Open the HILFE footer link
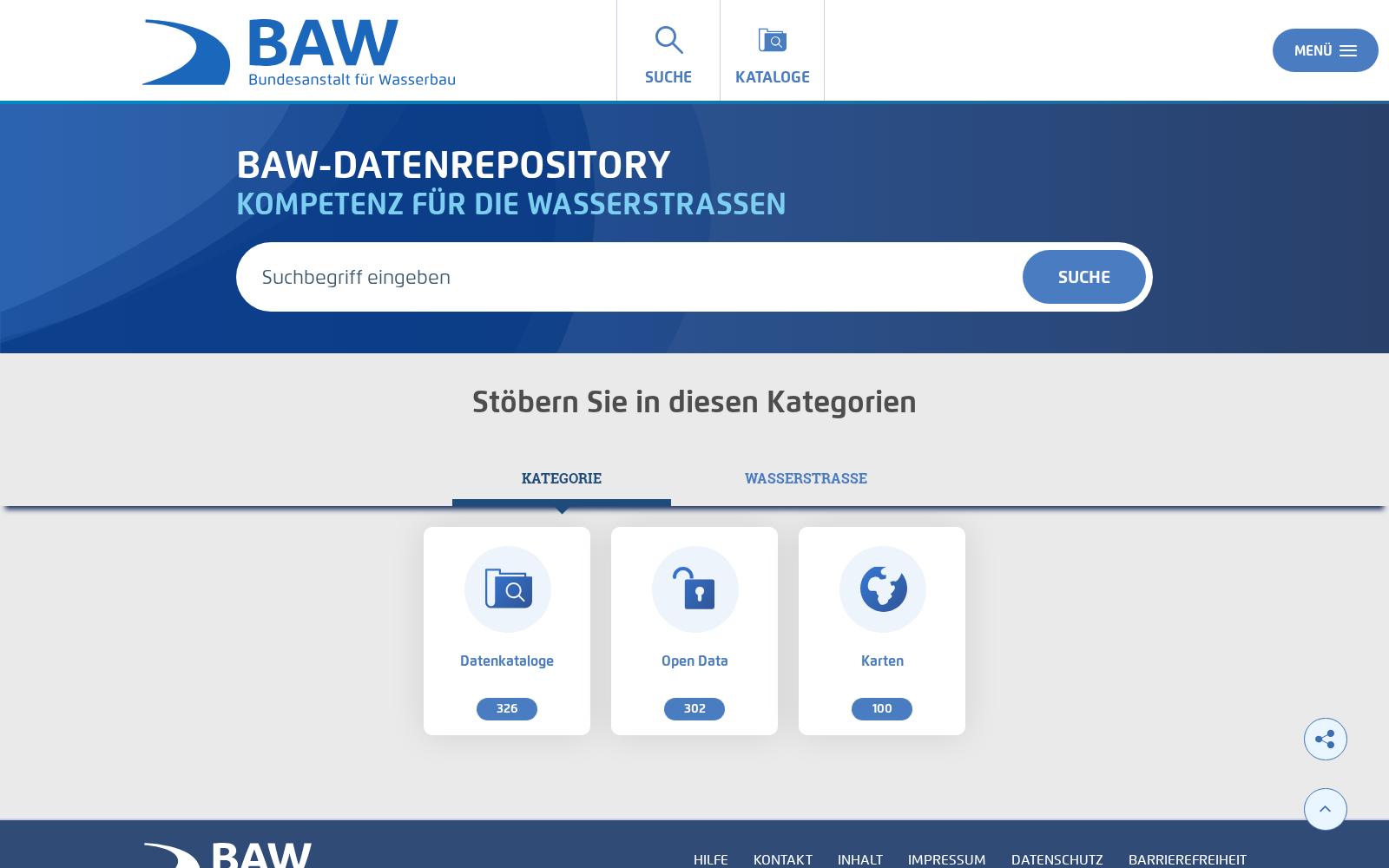The width and height of the screenshot is (1389, 868). (x=711, y=859)
